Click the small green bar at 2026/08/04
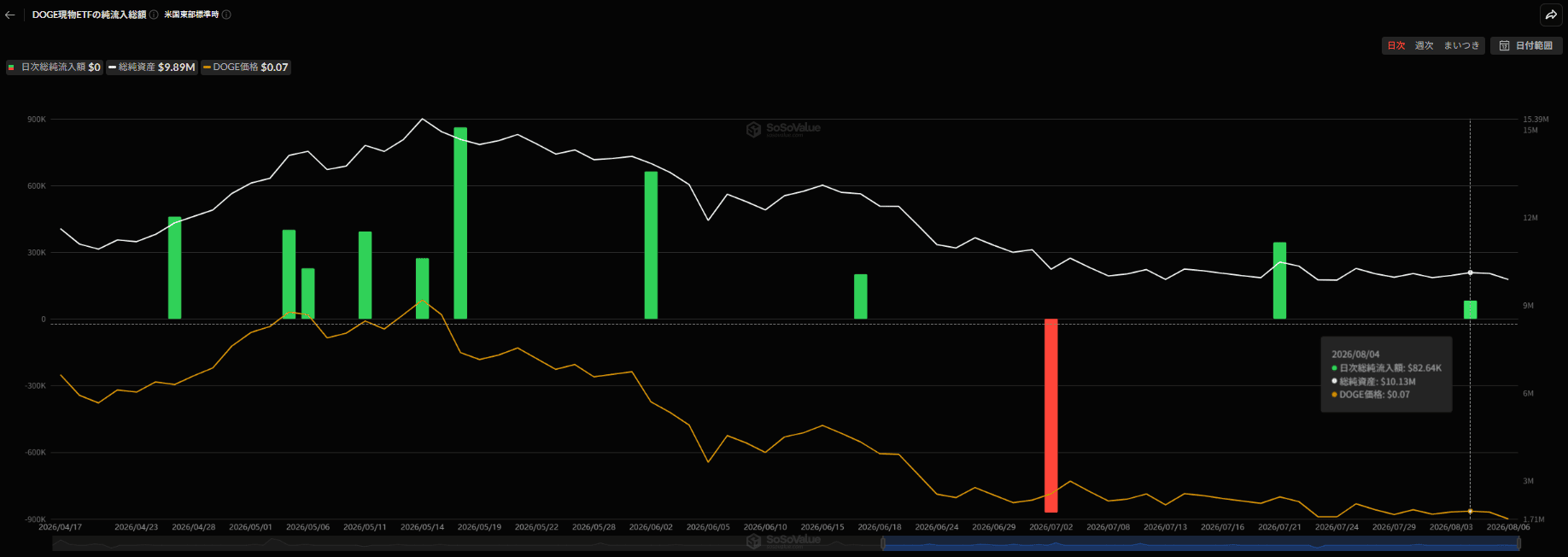Viewport: 1568px width, 557px height. [1470, 310]
